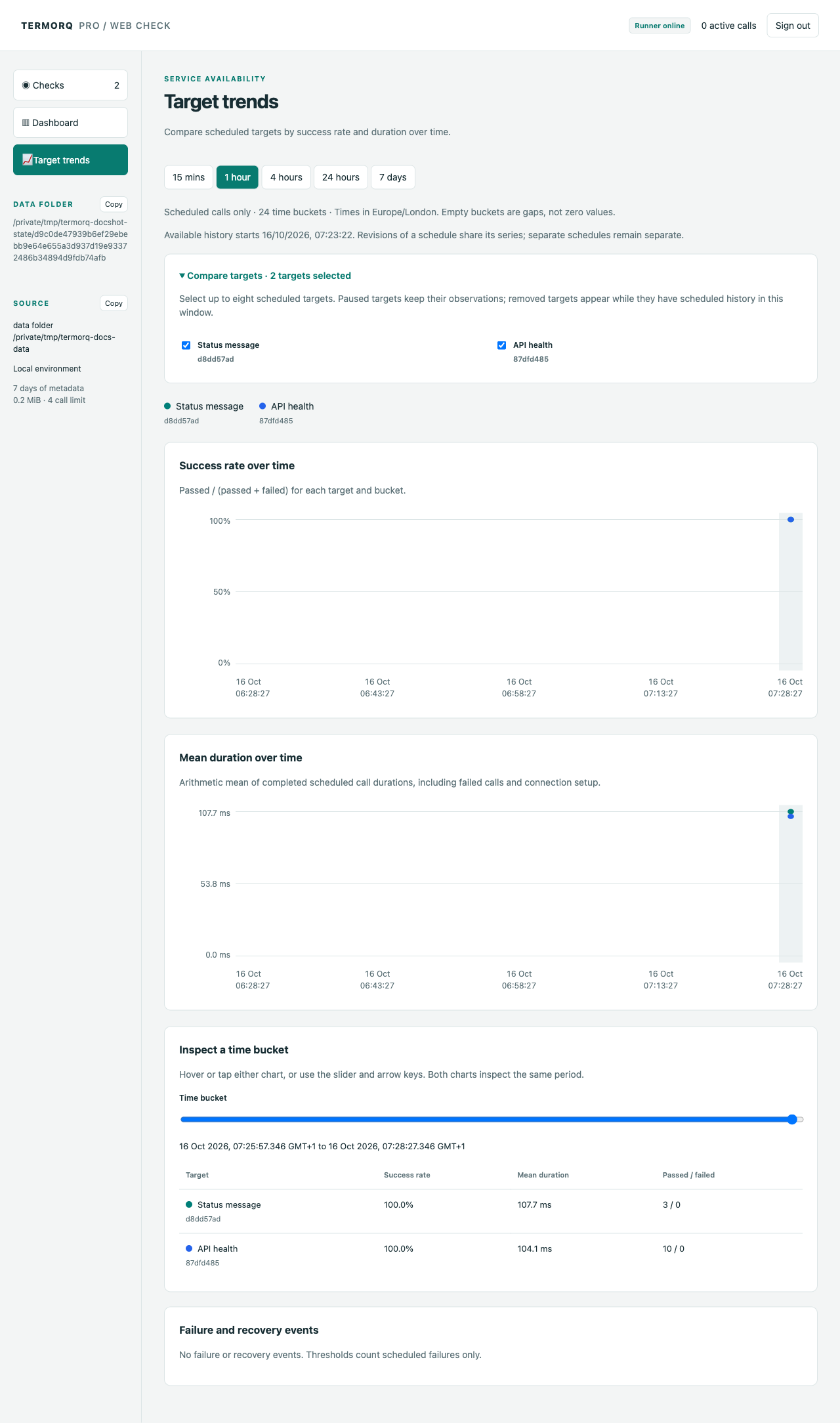Click the Runner online status badge

pyautogui.click(x=660, y=26)
